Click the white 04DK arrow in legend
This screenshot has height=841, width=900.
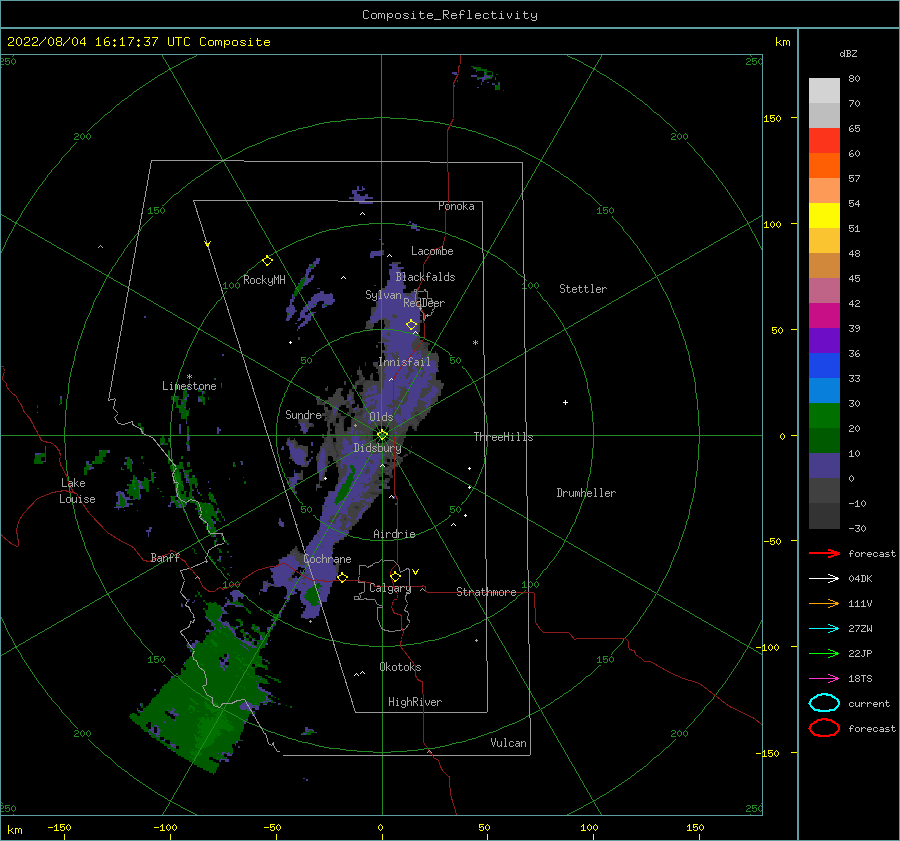tap(824, 578)
